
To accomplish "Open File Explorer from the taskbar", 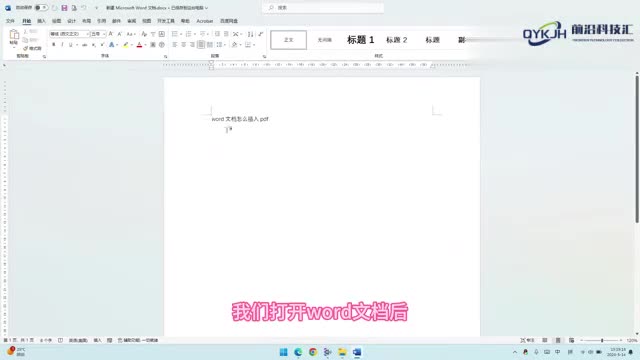I will click(x=342, y=352).
